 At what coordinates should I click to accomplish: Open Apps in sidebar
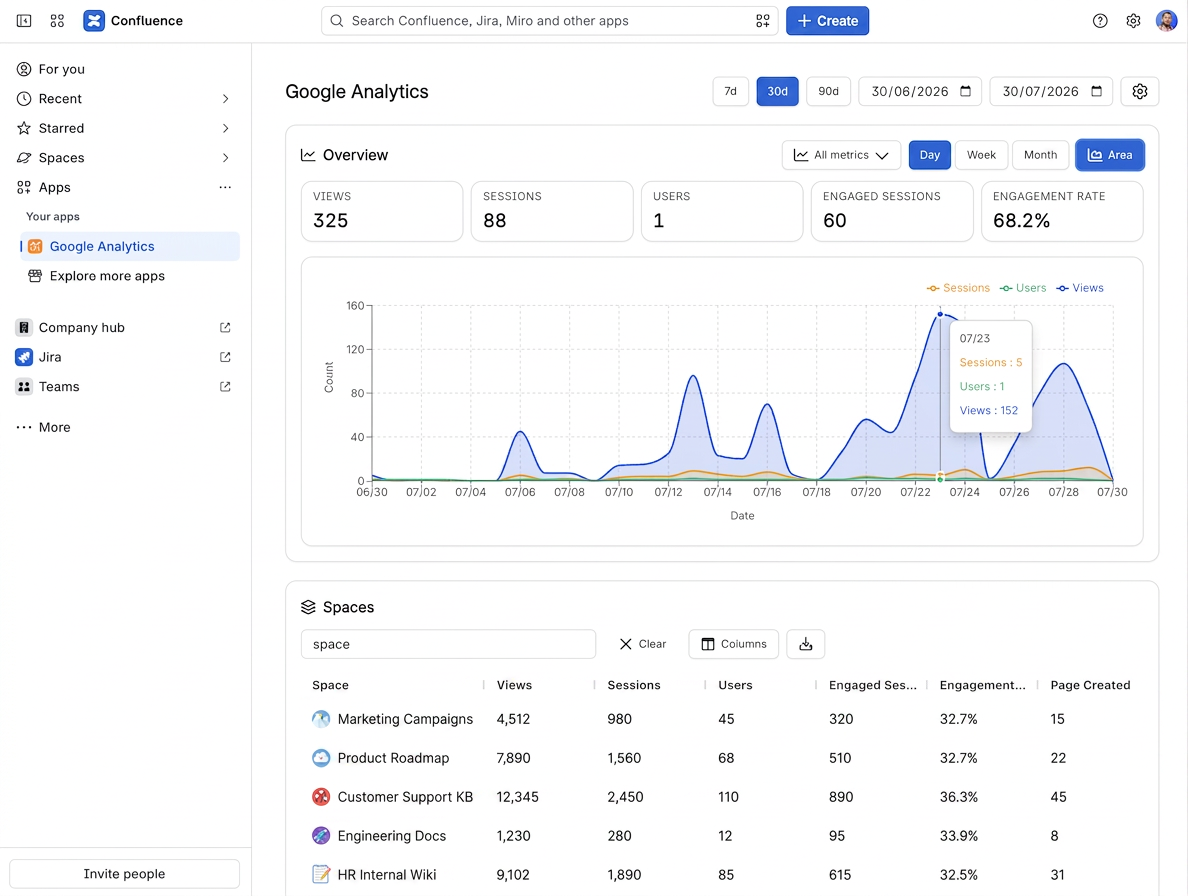point(43,187)
